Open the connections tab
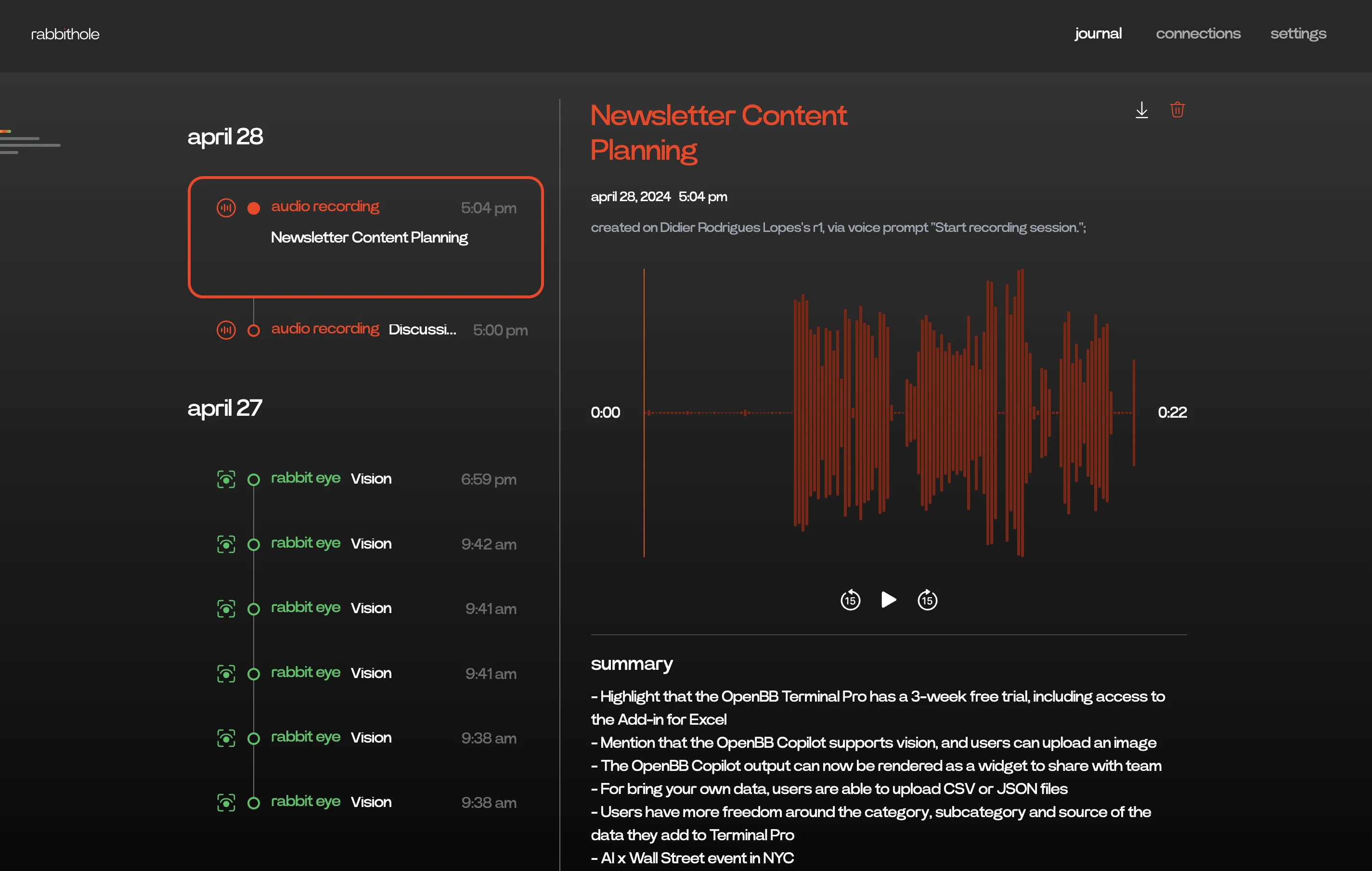The height and width of the screenshot is (871, 1372). (1198, 34)
